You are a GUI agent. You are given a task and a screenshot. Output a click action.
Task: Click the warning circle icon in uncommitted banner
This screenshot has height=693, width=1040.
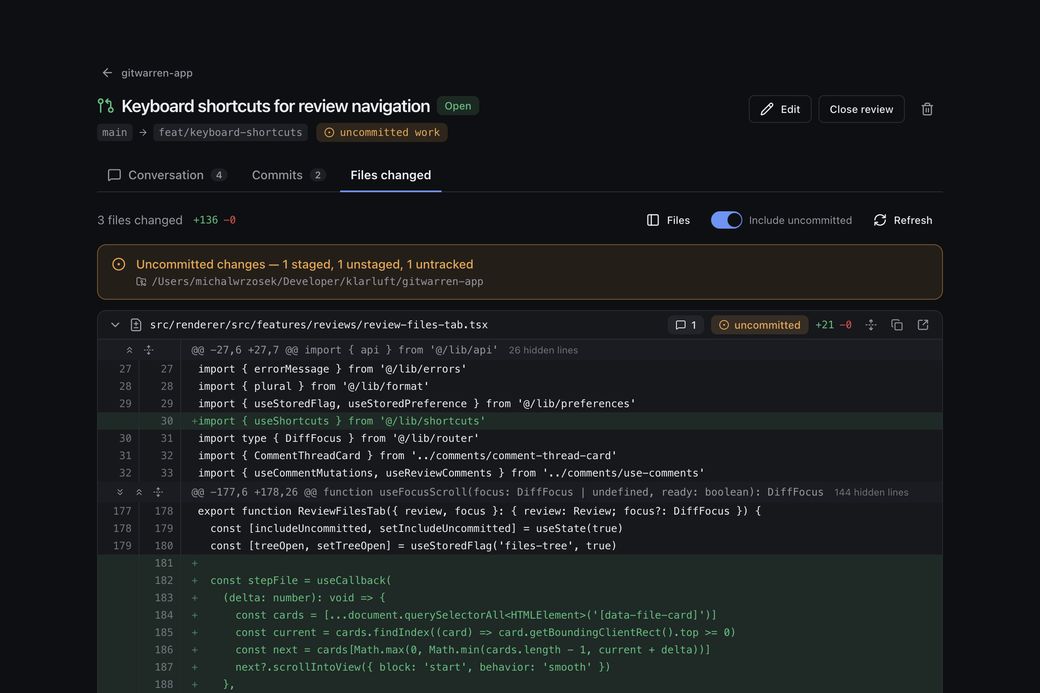119,265
